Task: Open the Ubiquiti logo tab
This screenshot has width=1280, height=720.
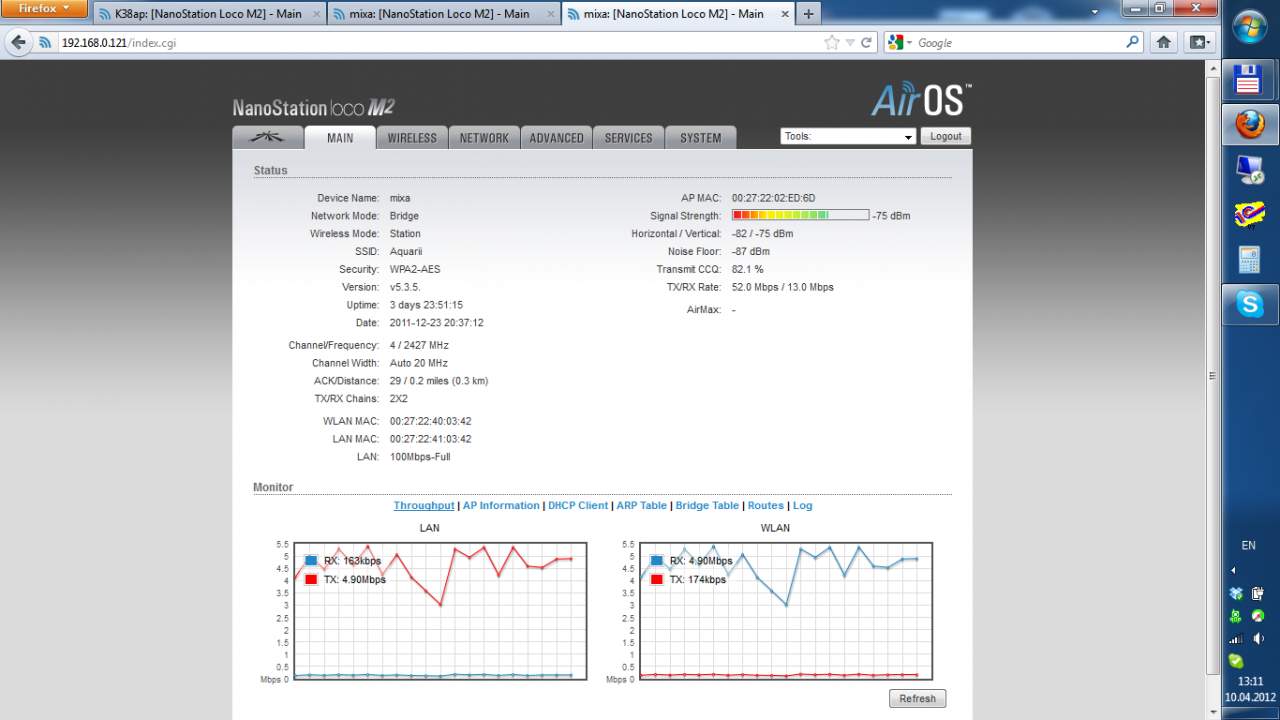Action: coord(267,137)
